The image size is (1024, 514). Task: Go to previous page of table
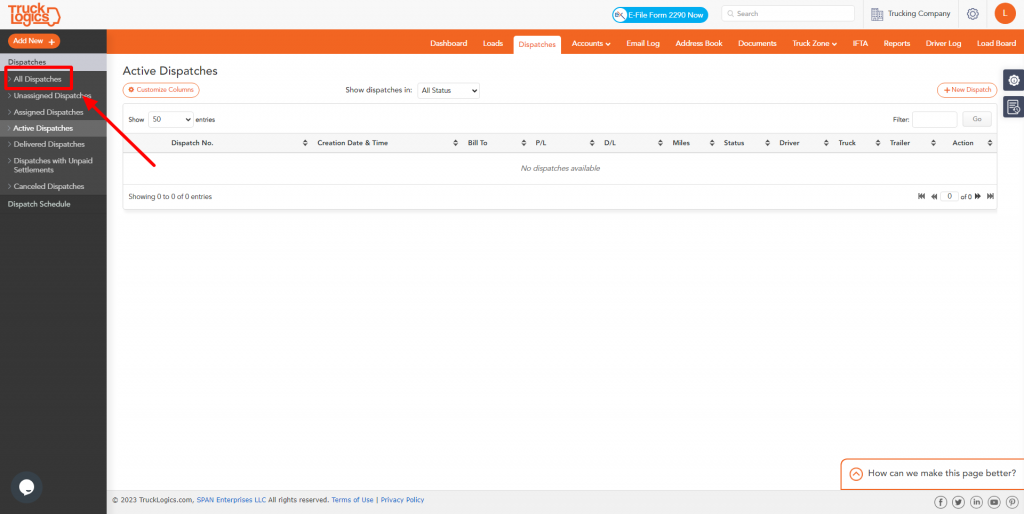[934, 196]
